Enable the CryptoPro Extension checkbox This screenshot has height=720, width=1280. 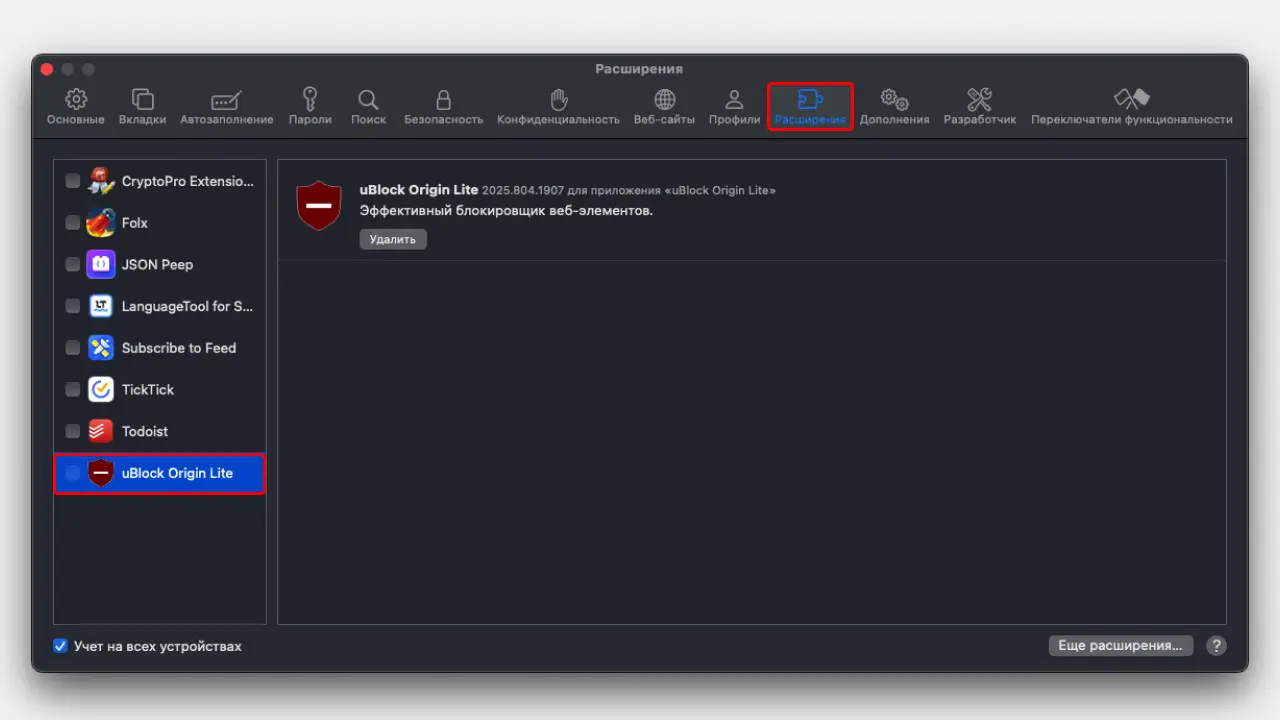point(73,181)
